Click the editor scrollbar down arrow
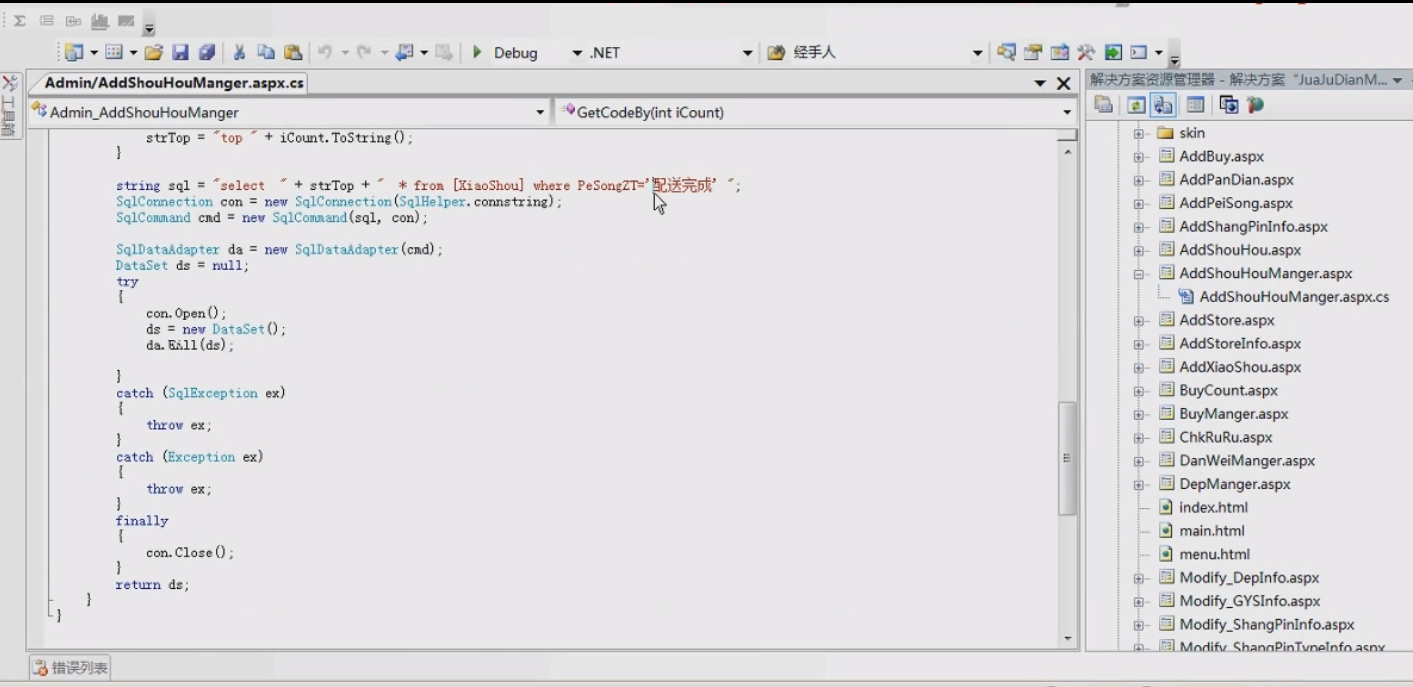 (1067, 638)
